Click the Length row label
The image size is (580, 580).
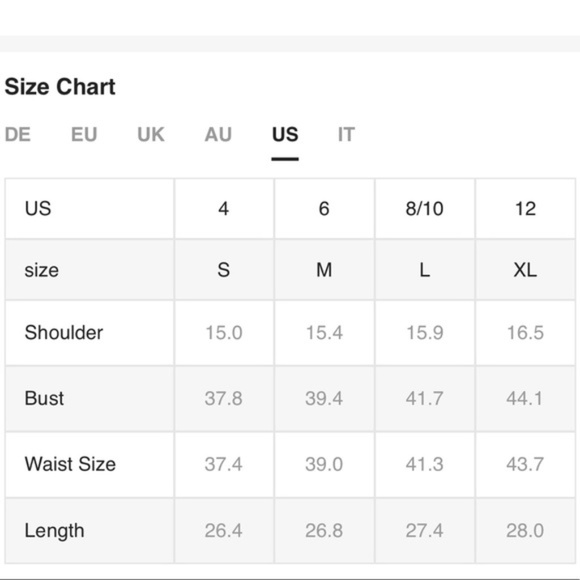(x=54, y=531)
